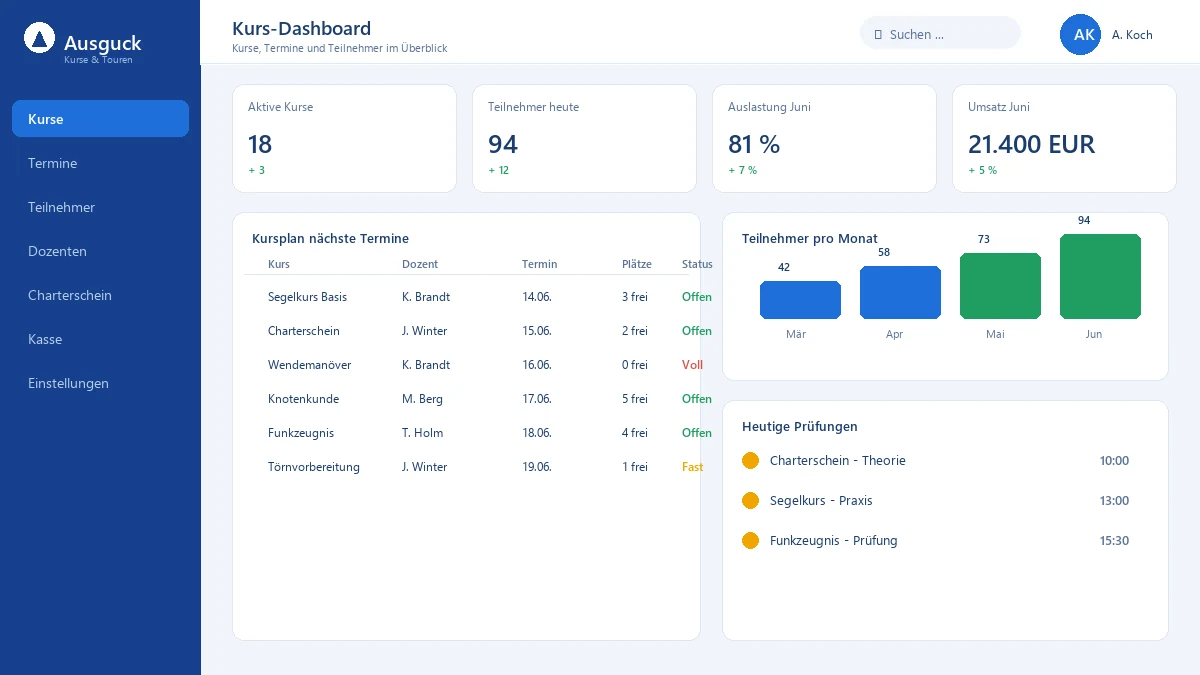This screenshot has height=675, width=1200.
Task: Click the 19.06. date cell
Action: (537, 467)
